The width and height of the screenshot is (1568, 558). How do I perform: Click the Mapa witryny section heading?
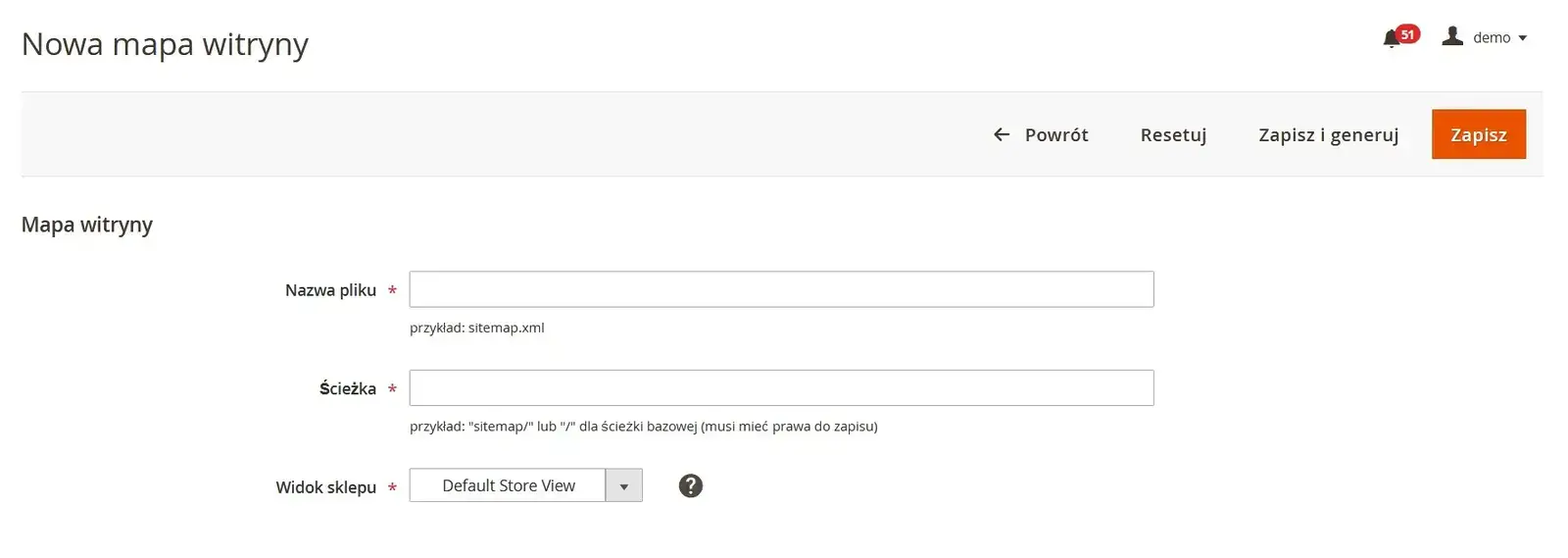coord(87,225)
